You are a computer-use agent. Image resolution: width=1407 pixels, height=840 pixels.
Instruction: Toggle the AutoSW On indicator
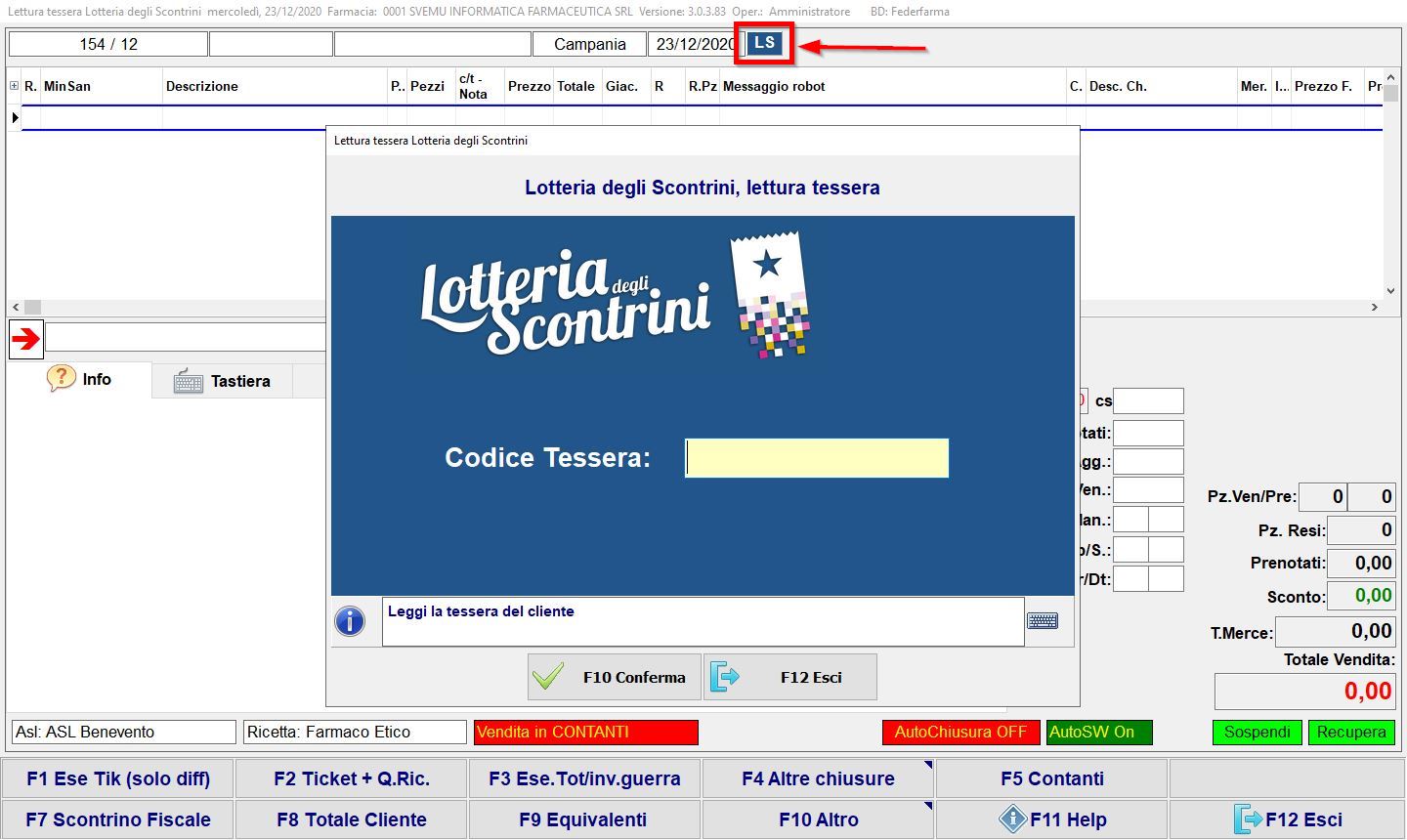pos(1099,733)
